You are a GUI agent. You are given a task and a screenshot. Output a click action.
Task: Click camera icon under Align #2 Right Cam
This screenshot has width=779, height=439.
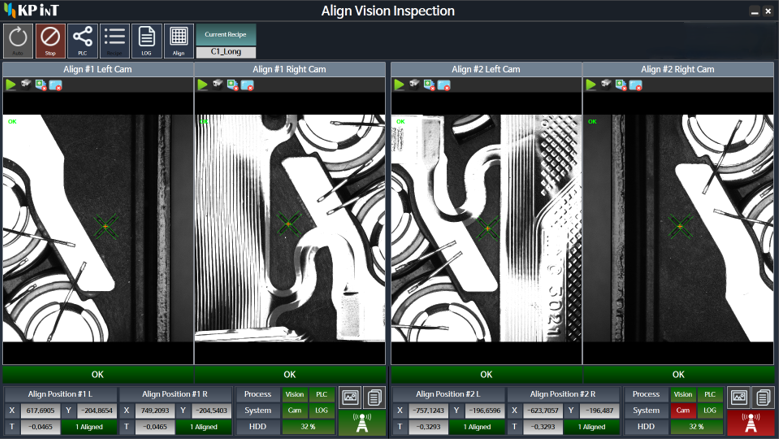606,84
